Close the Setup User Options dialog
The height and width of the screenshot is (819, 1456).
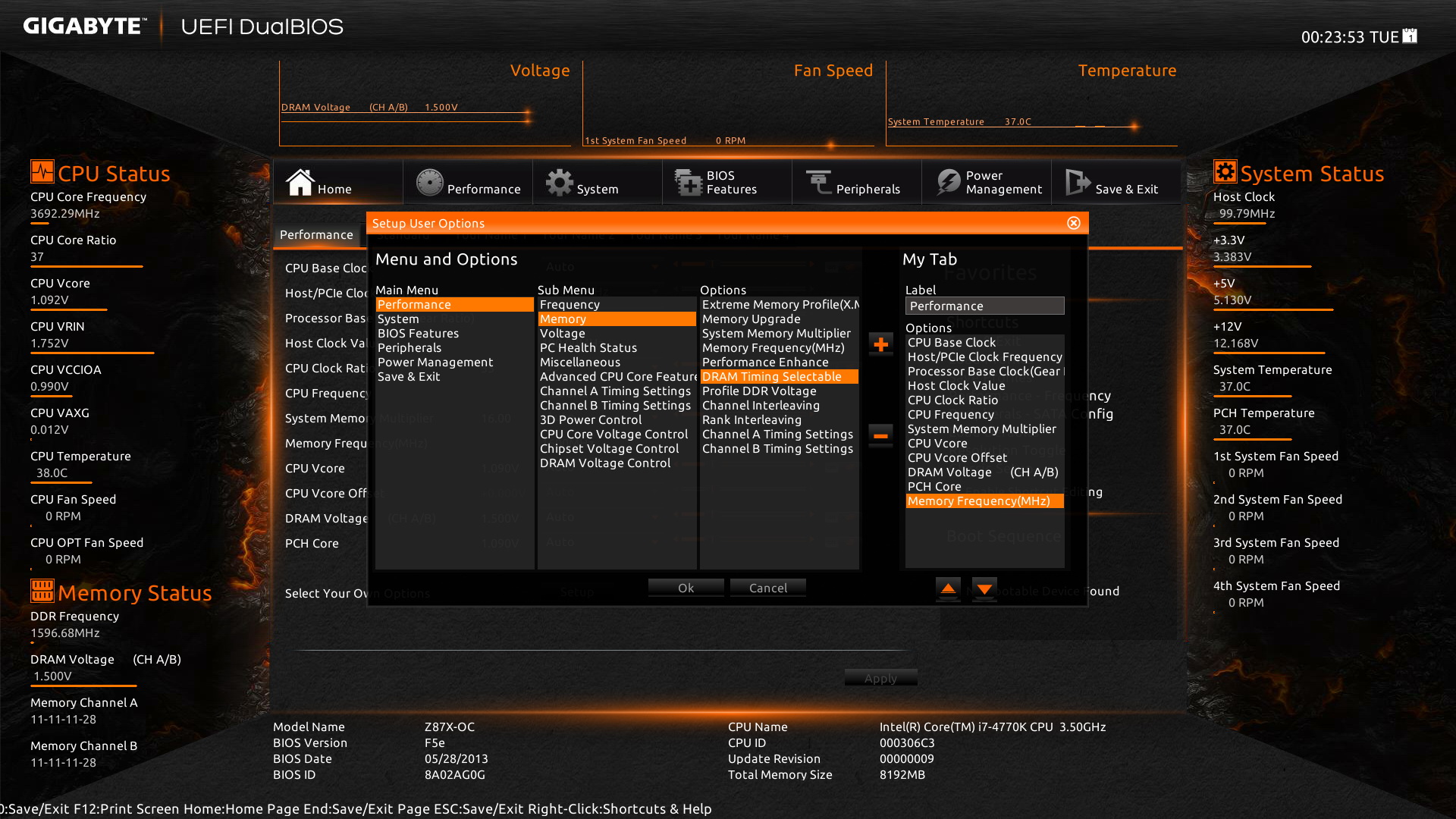pyautogui.click(x=1073, y=223)
